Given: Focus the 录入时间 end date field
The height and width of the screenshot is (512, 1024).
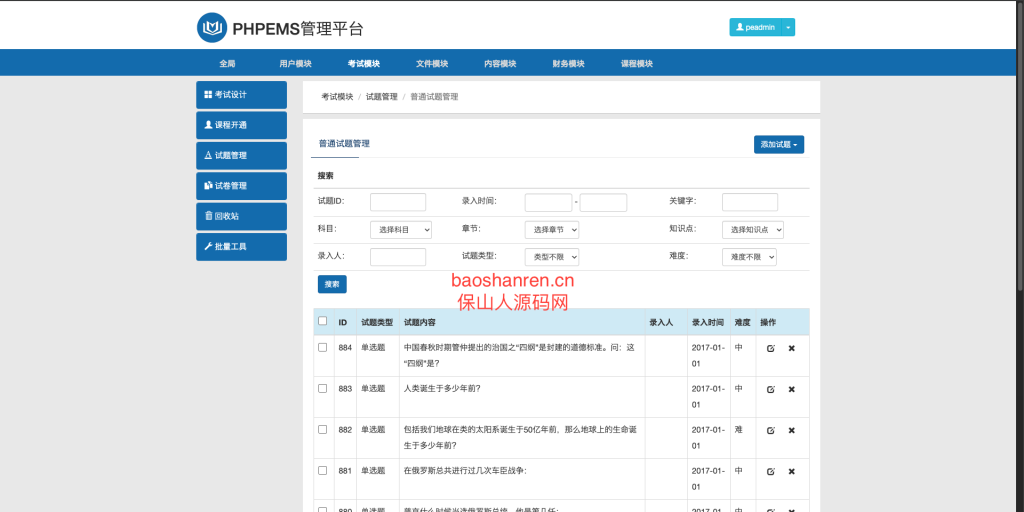Looking at the screenshot, I should (603, 202).
